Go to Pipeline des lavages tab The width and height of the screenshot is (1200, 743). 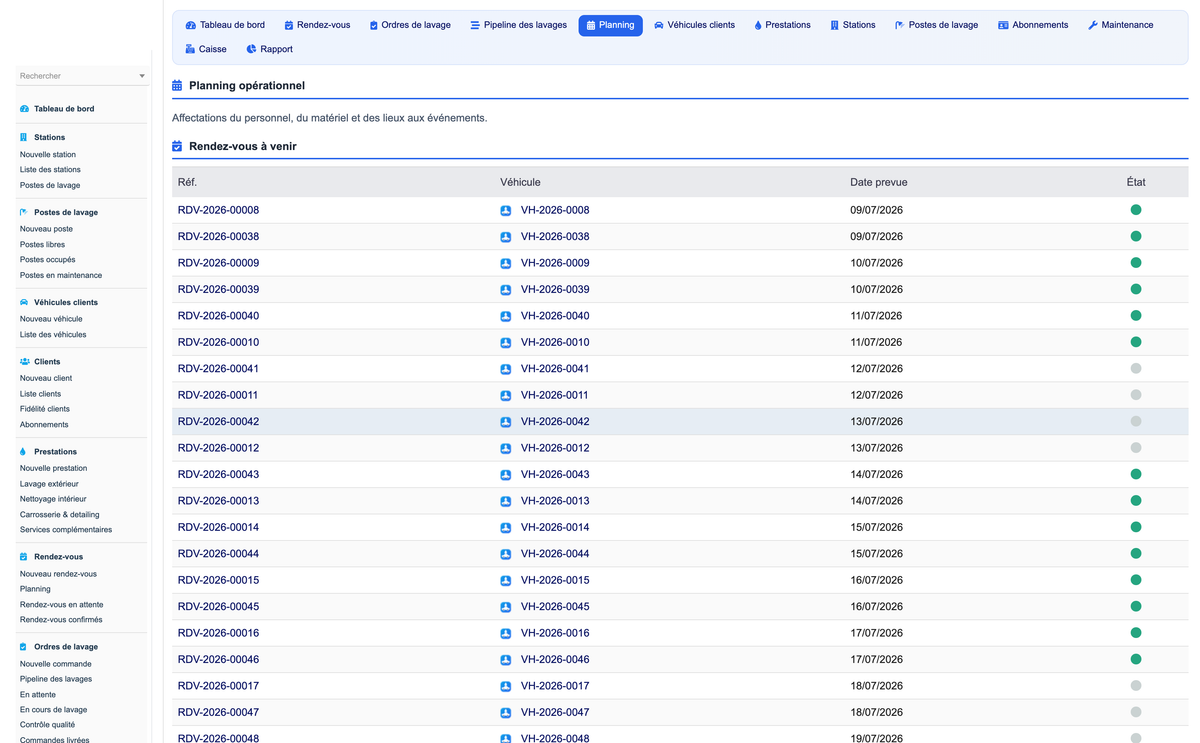[518, 25]
